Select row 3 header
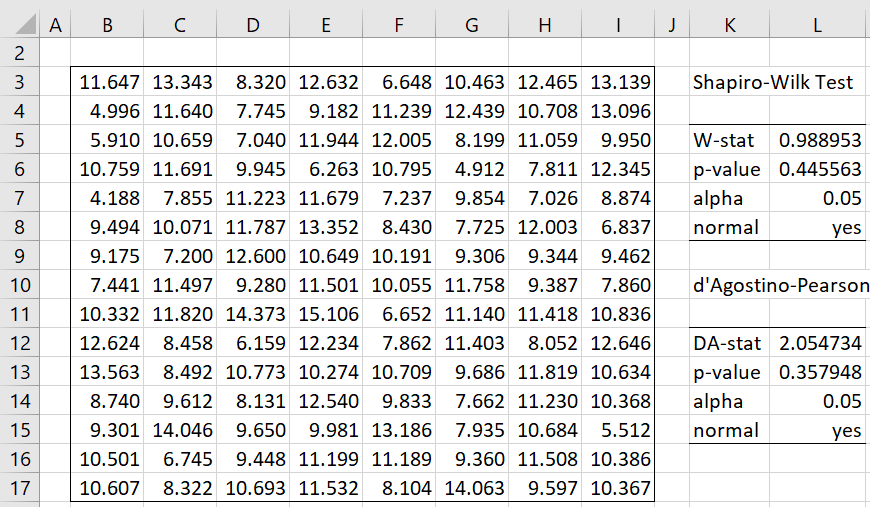The width and height of the screenshot is (870, 507). click(20, 82)
